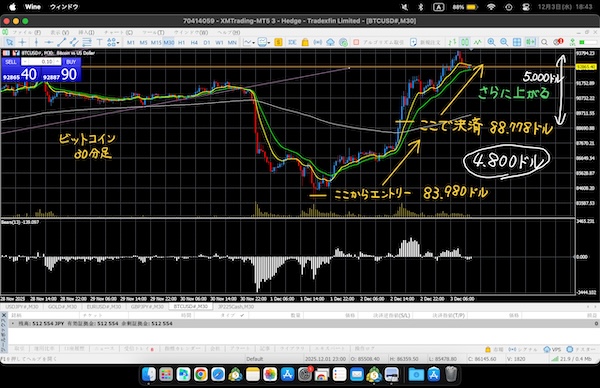Image resolution: width=600 pixels, height=388 pixels.
Task: Switch to the GBPJPY#,M30 chart tab
Action: [147, 307]
